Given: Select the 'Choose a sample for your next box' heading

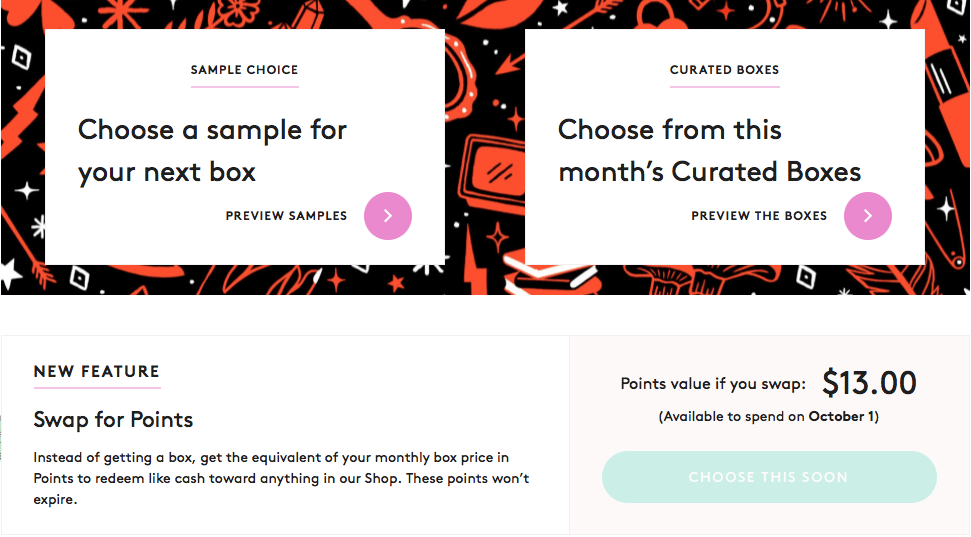Looking at the screenshot, I should [212, 150].
